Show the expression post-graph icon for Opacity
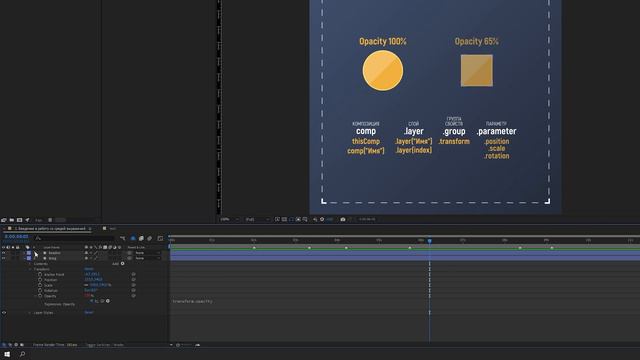Image resolution: width=640 pixels, height=360 pixels. [97, 301]
